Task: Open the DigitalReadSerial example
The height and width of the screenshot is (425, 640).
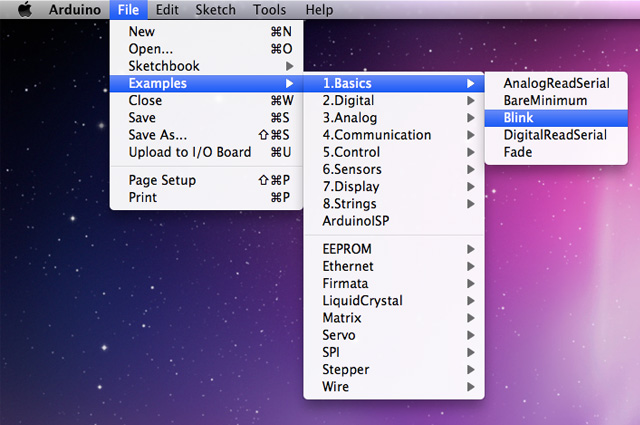Action: point(554,135)
